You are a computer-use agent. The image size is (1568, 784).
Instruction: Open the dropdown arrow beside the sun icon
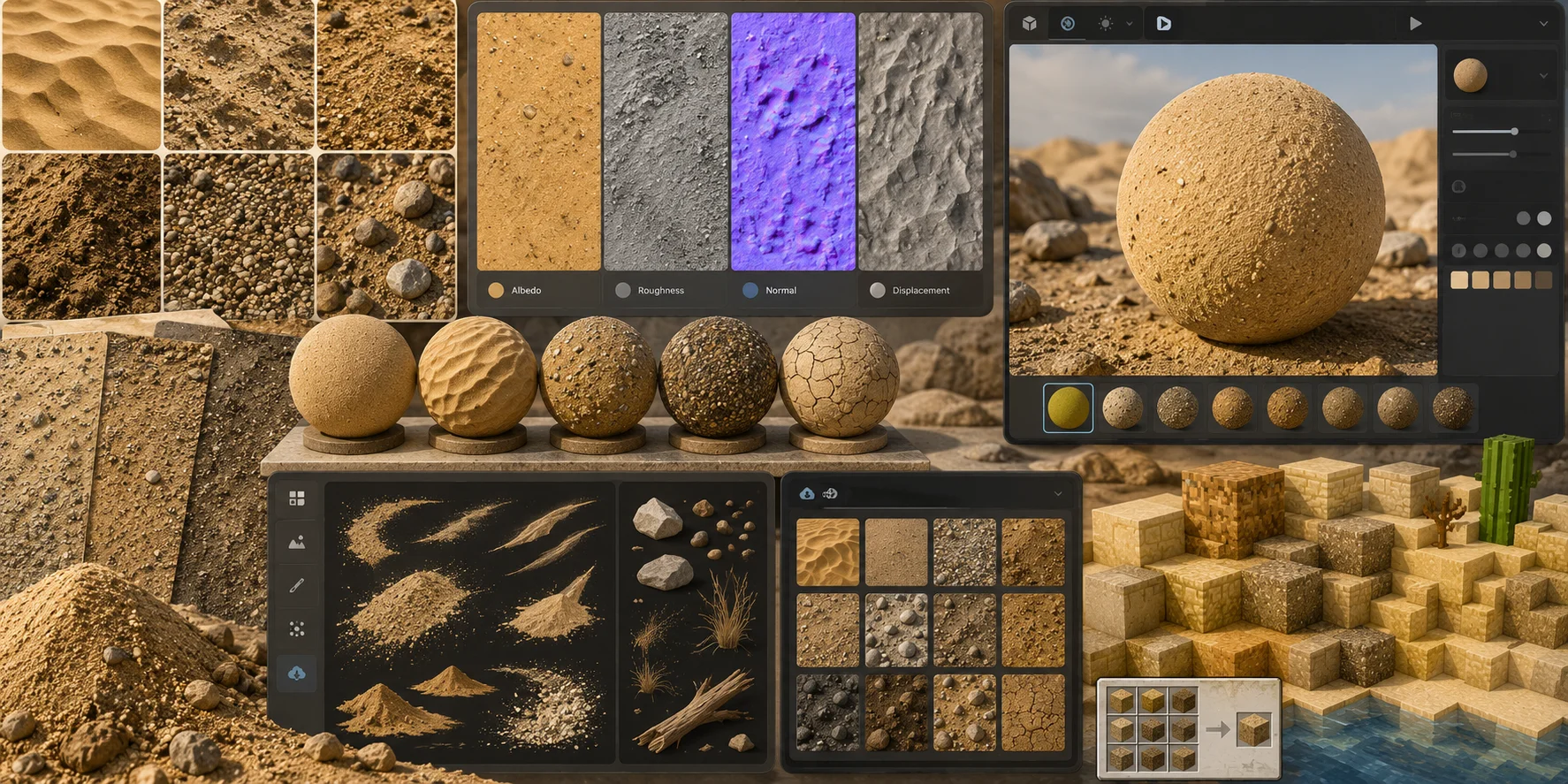[1130, 24]
